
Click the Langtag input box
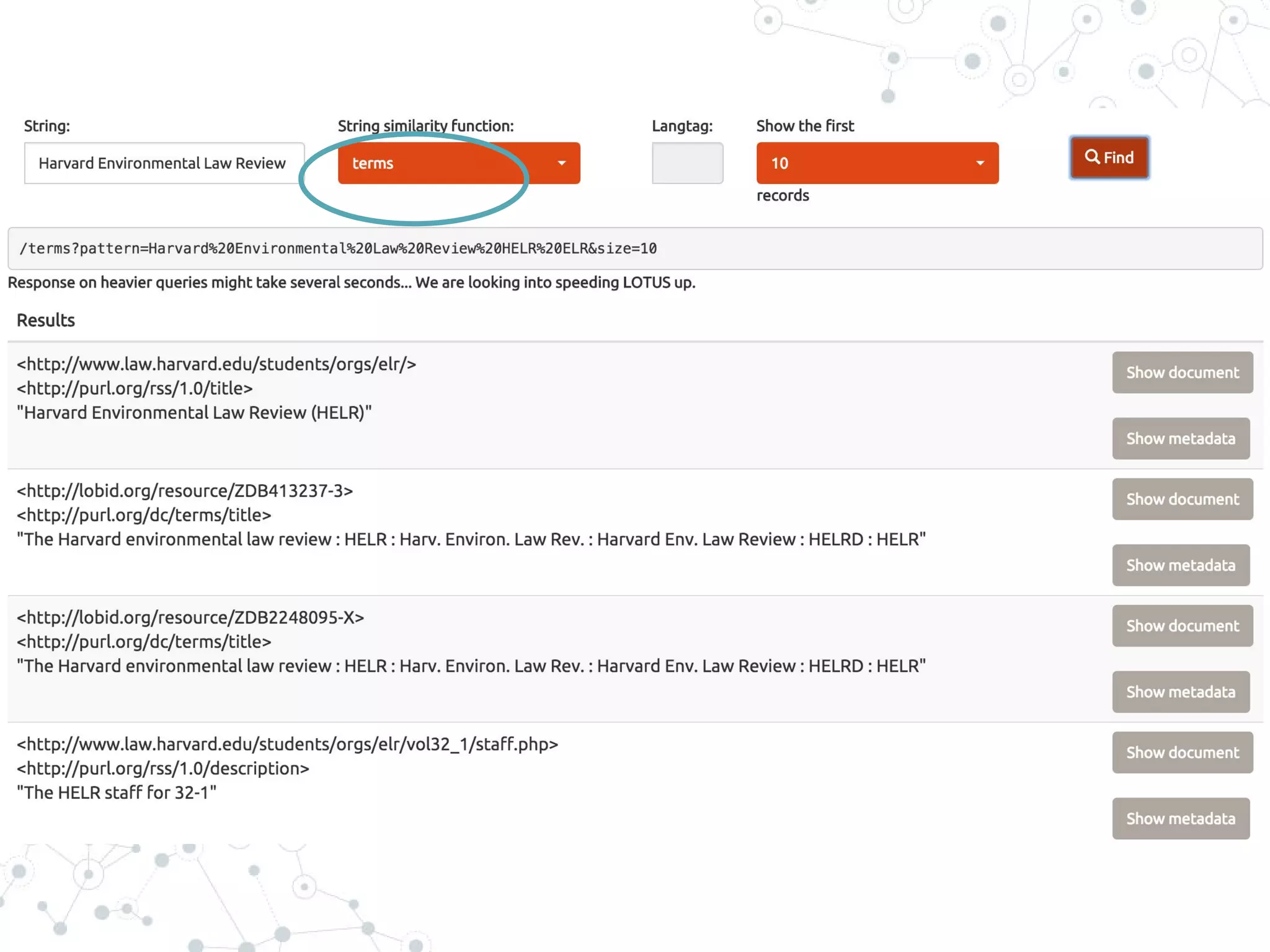(x=687, y=163)
